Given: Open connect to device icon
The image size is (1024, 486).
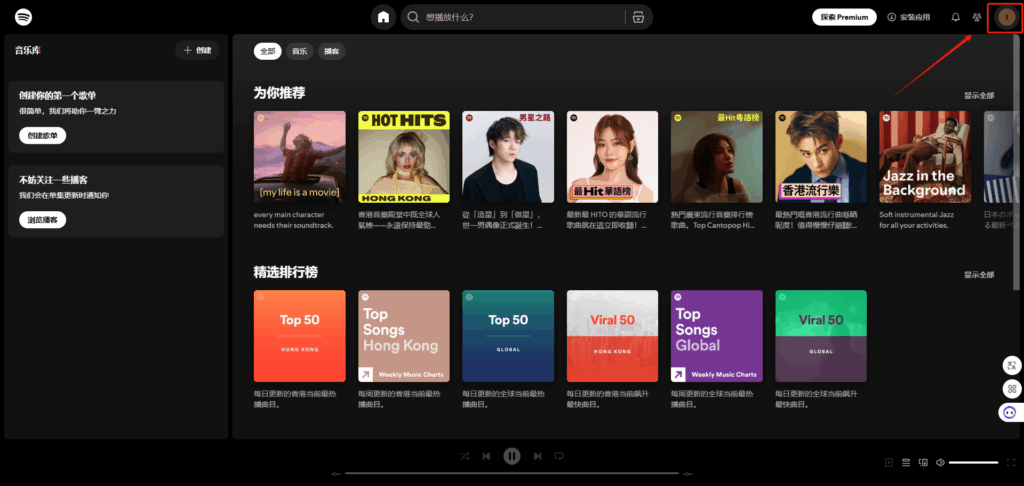Looking at the screenshot, I should (x=923, y=462).
